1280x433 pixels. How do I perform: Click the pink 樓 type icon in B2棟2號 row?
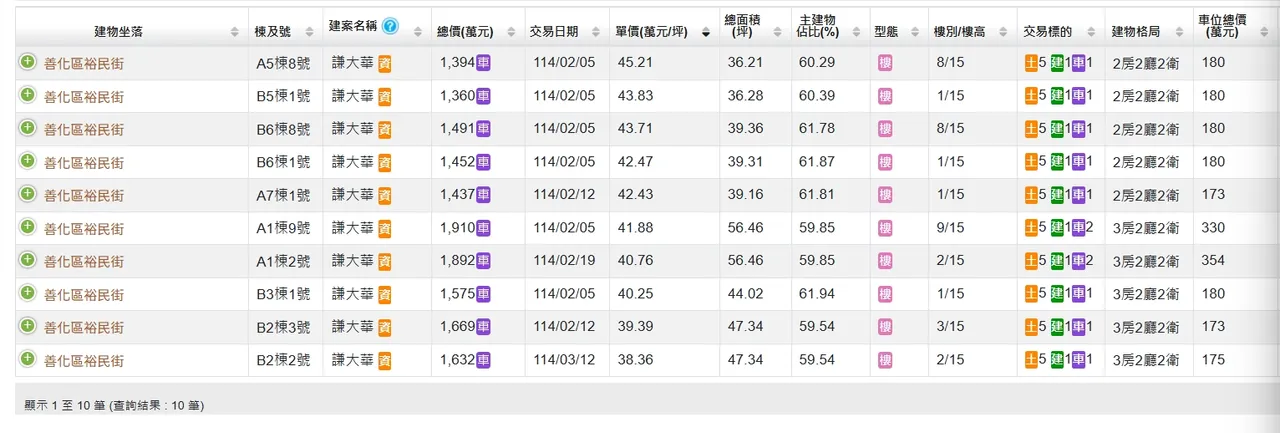coord(885,360)
